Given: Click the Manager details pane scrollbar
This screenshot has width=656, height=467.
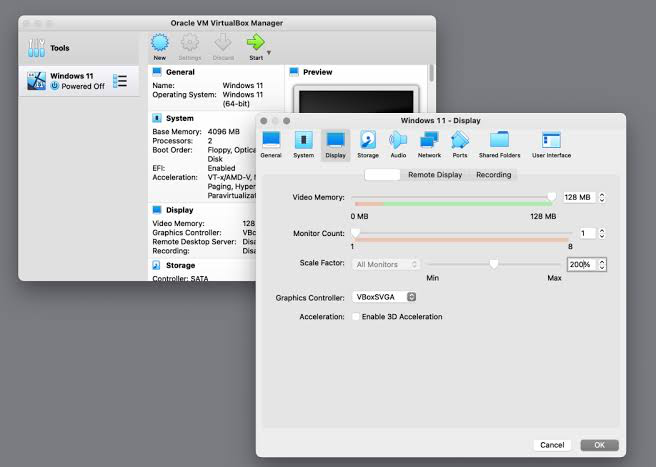Looking at the screenshot, I should 431,73.
